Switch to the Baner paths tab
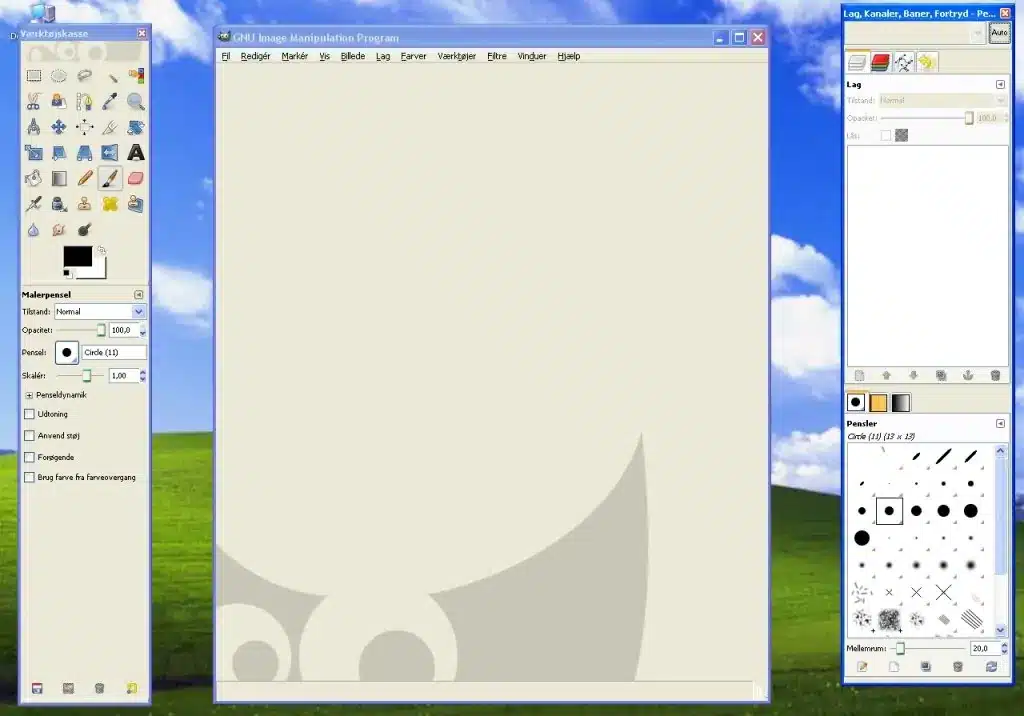1024x716 pixels. (x=904, y=62)
